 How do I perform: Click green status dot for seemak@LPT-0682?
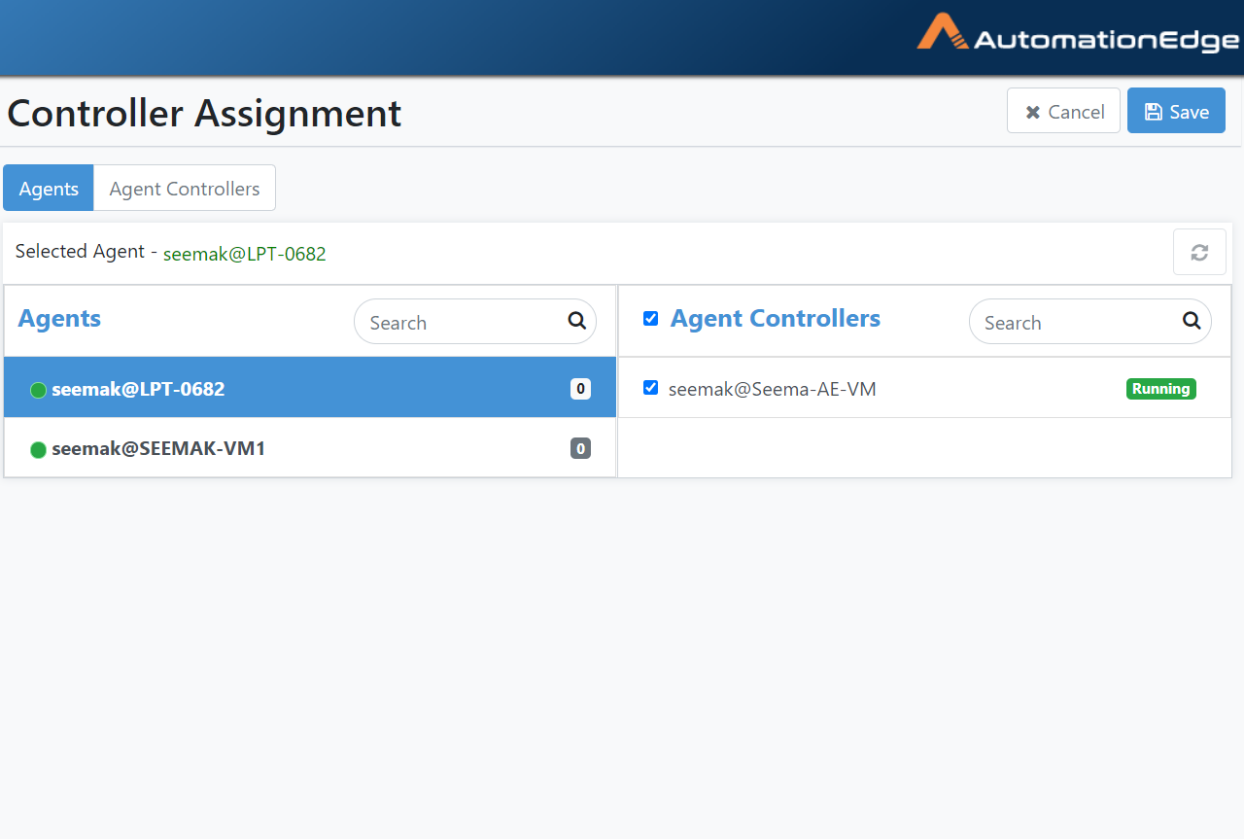click(x=38, y=390)
